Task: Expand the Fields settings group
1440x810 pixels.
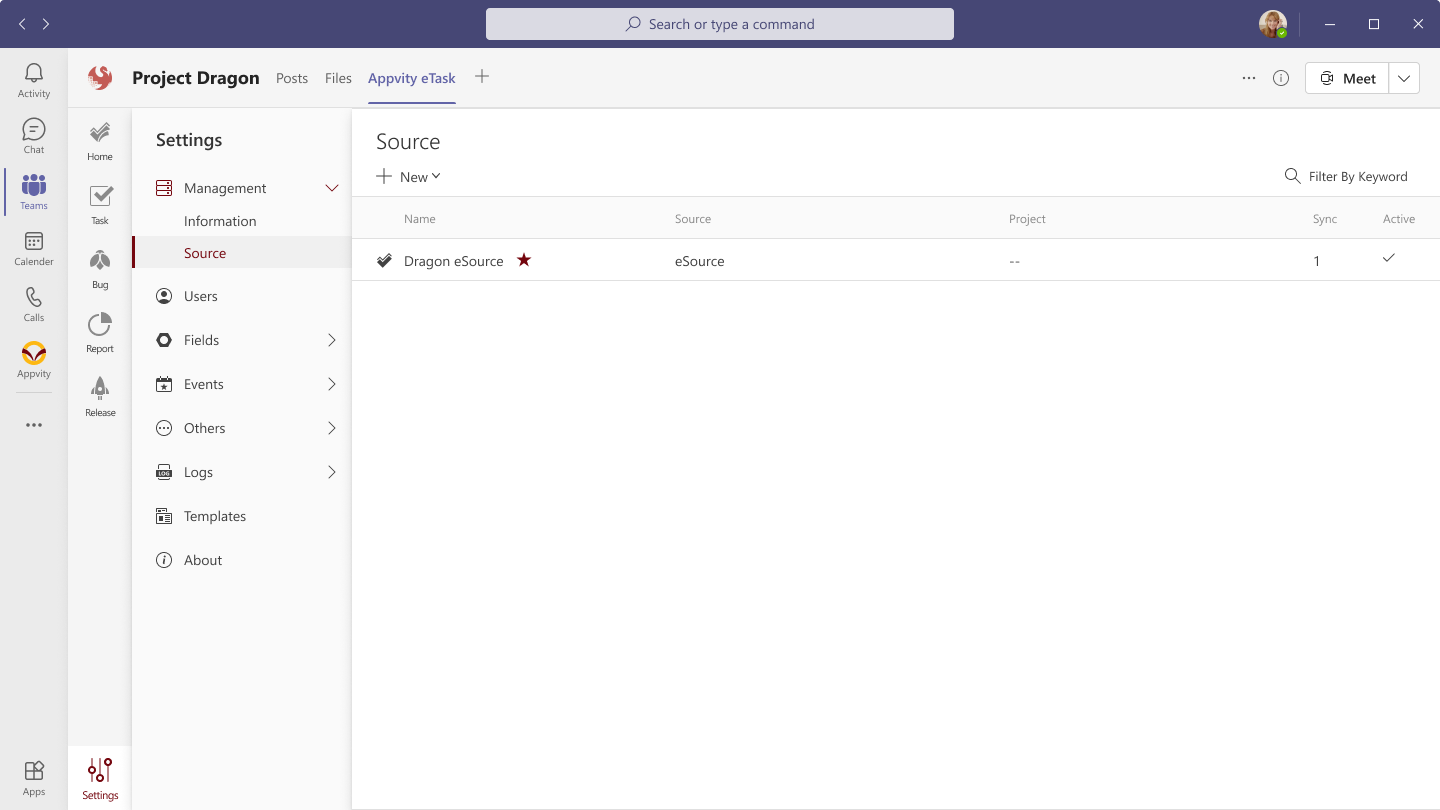Action: click(x=332, y=340)
